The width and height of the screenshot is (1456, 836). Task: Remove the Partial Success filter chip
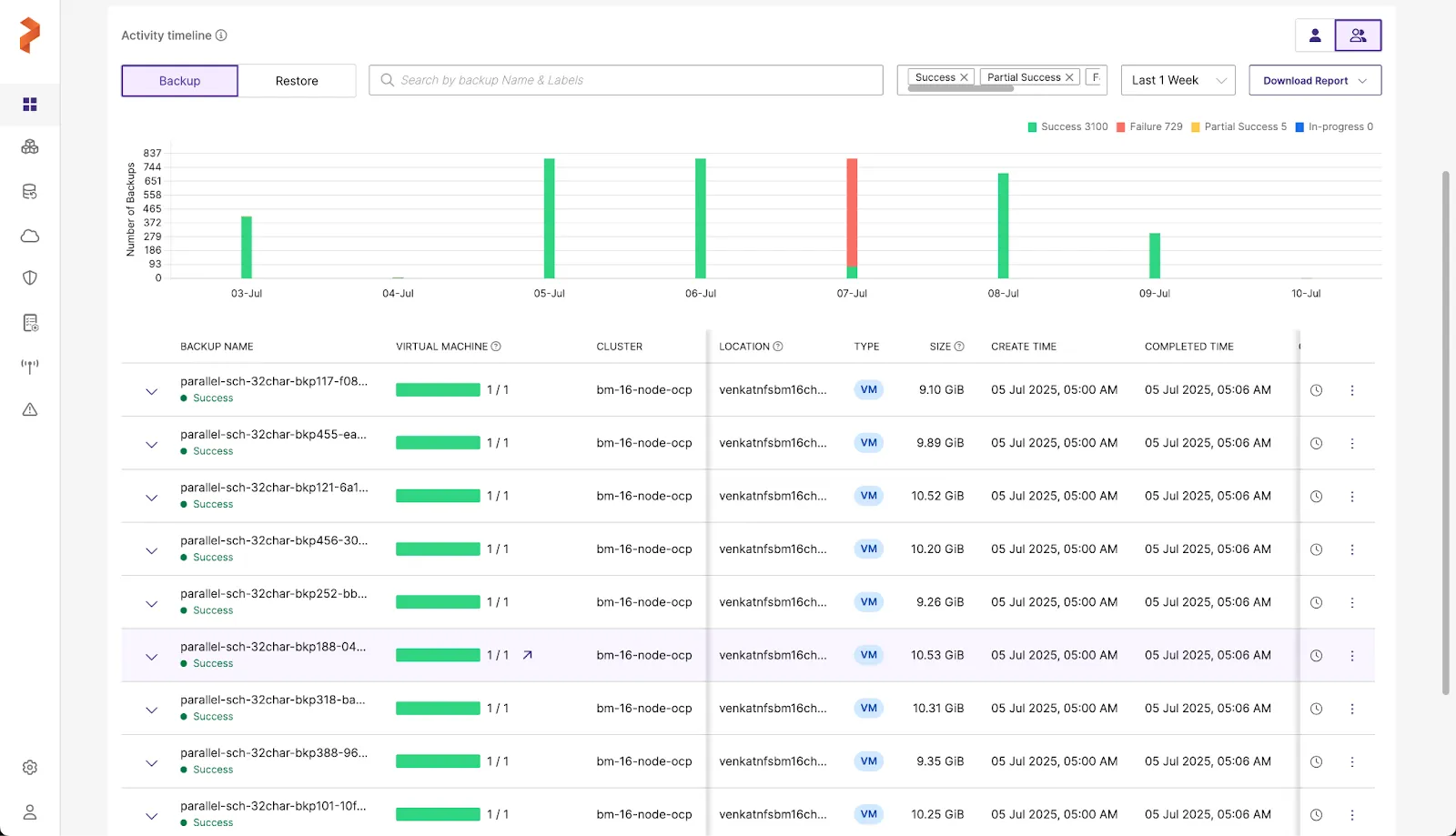[1069, 77]
